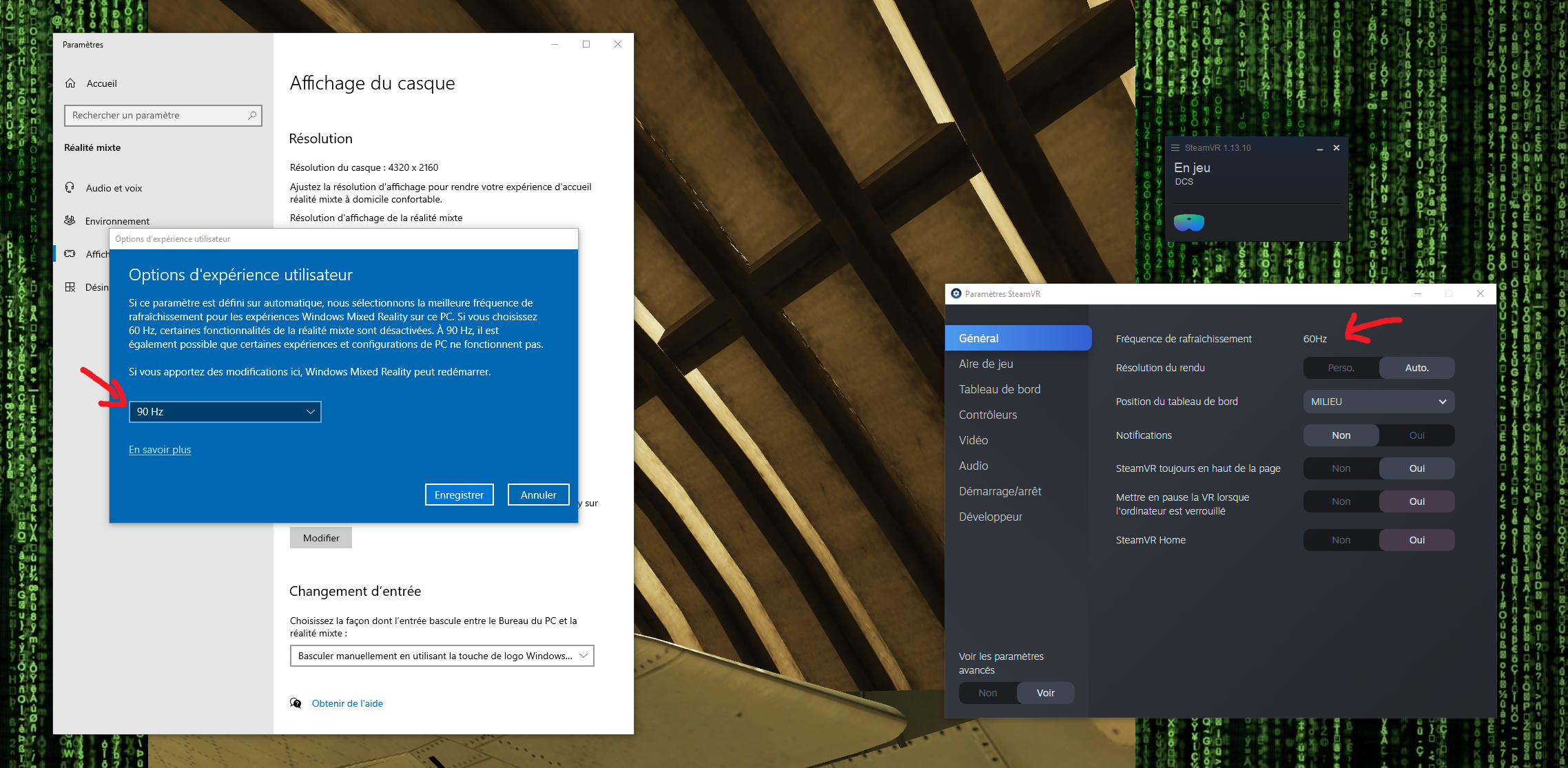This screenshot has width=1568, height=768.
Task: Click the help chat icon beside Obtenir de l'aide
Action: click(x=296, y=703)
